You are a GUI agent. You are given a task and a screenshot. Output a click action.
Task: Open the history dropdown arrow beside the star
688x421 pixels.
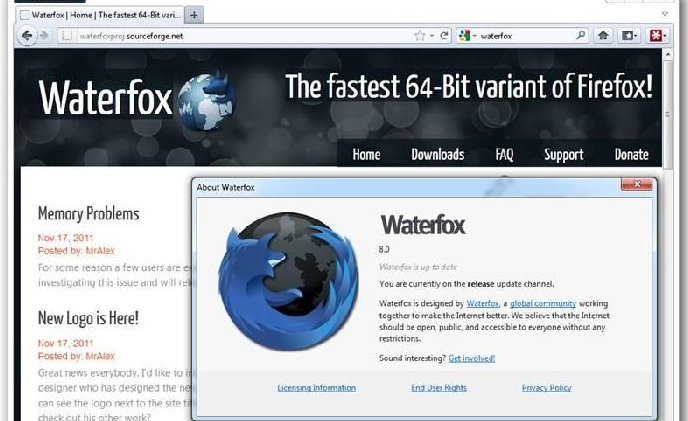pyautogui.click(x=432, y=36)
